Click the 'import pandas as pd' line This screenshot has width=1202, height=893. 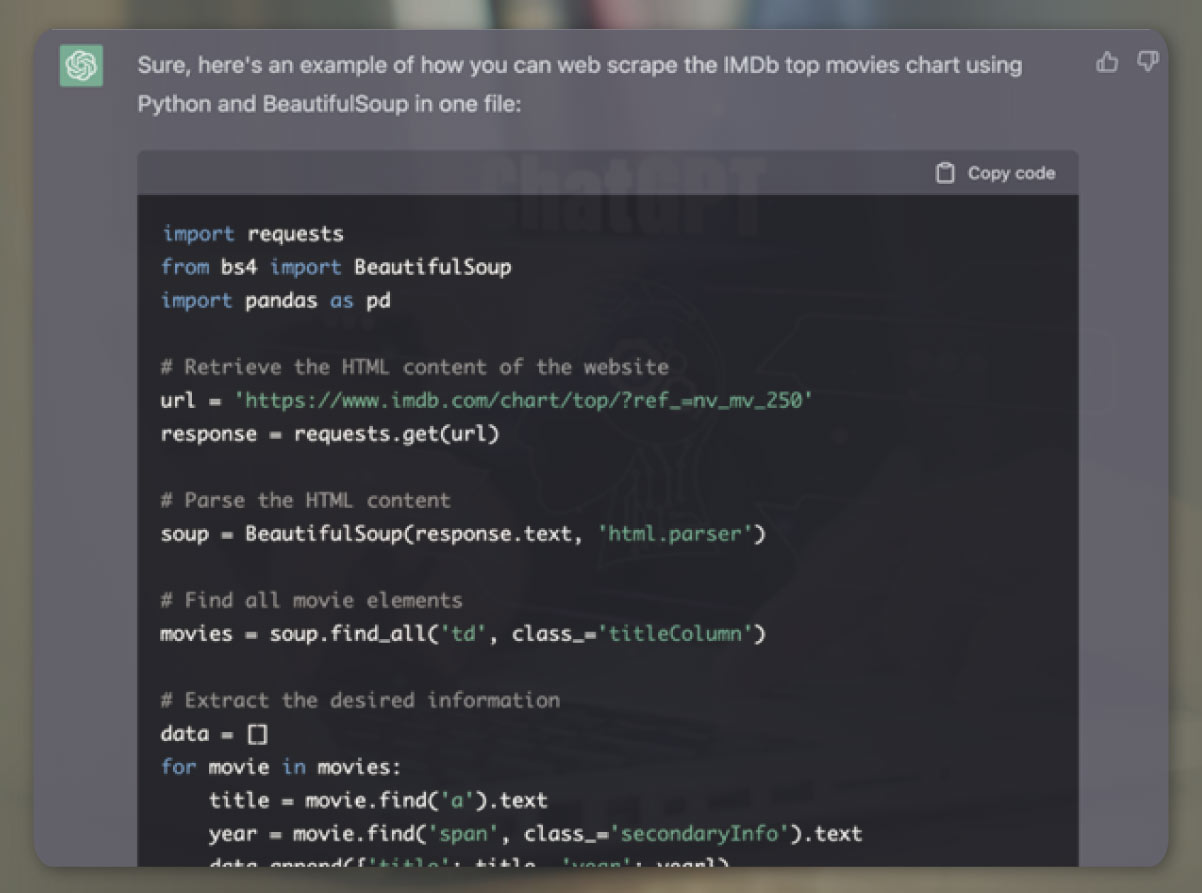click(275, 300)
